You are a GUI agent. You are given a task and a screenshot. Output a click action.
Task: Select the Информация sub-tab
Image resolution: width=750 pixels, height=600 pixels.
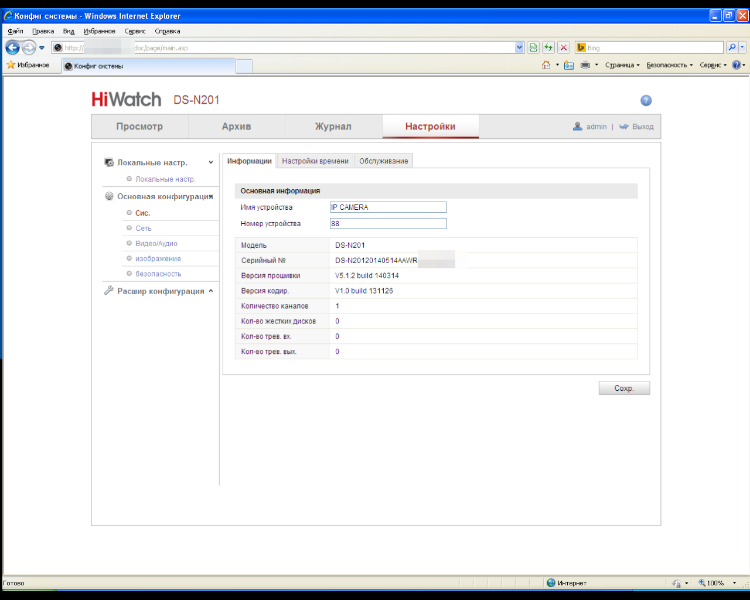pos(249,161)
